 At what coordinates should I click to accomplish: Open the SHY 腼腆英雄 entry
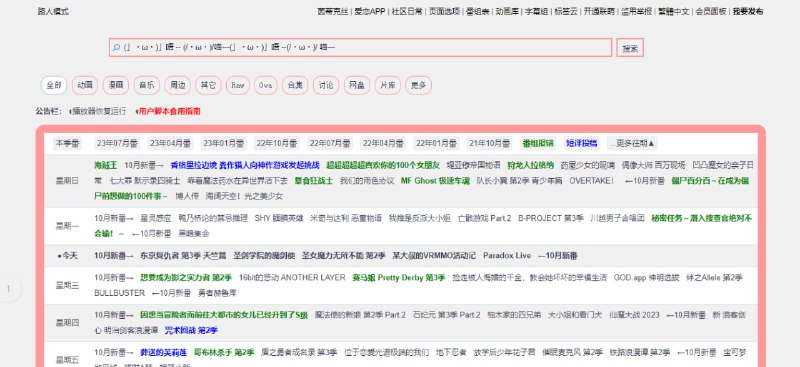[279, 218]
